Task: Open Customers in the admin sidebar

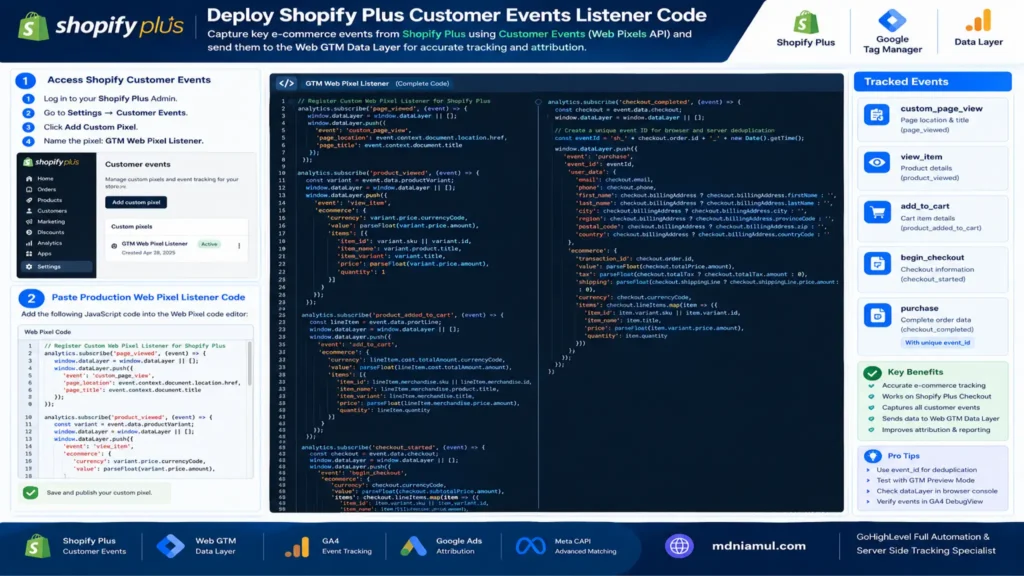Action: point(52,211)
